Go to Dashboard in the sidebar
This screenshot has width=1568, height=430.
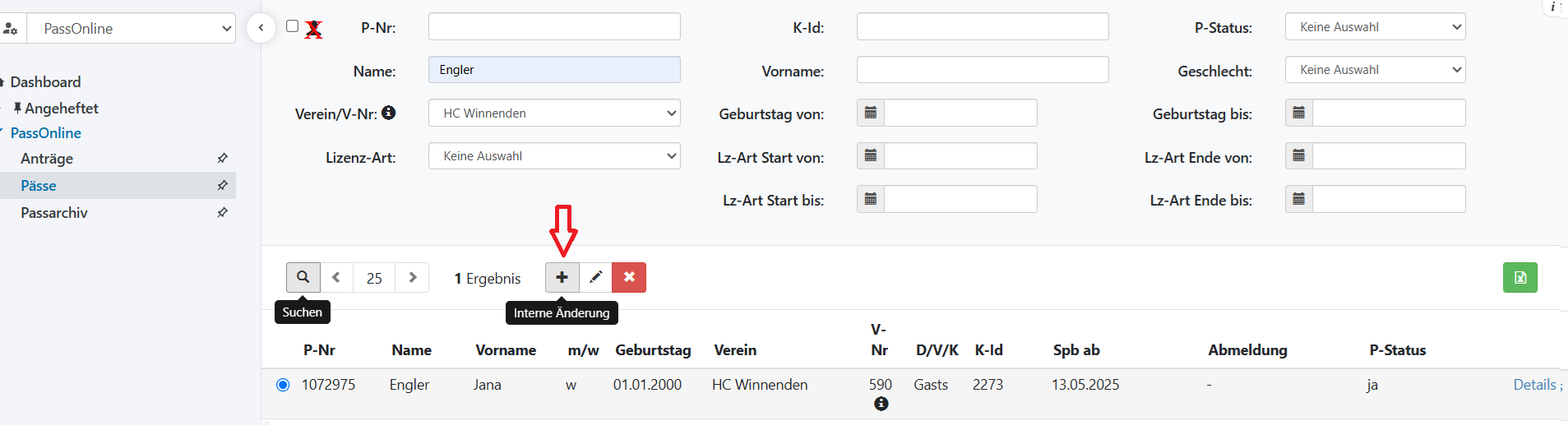coord(45,82)
